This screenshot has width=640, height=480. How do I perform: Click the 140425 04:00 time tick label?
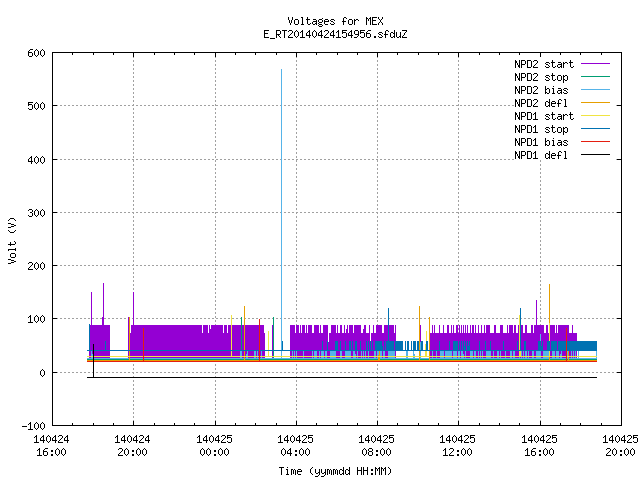pos(295,446)
